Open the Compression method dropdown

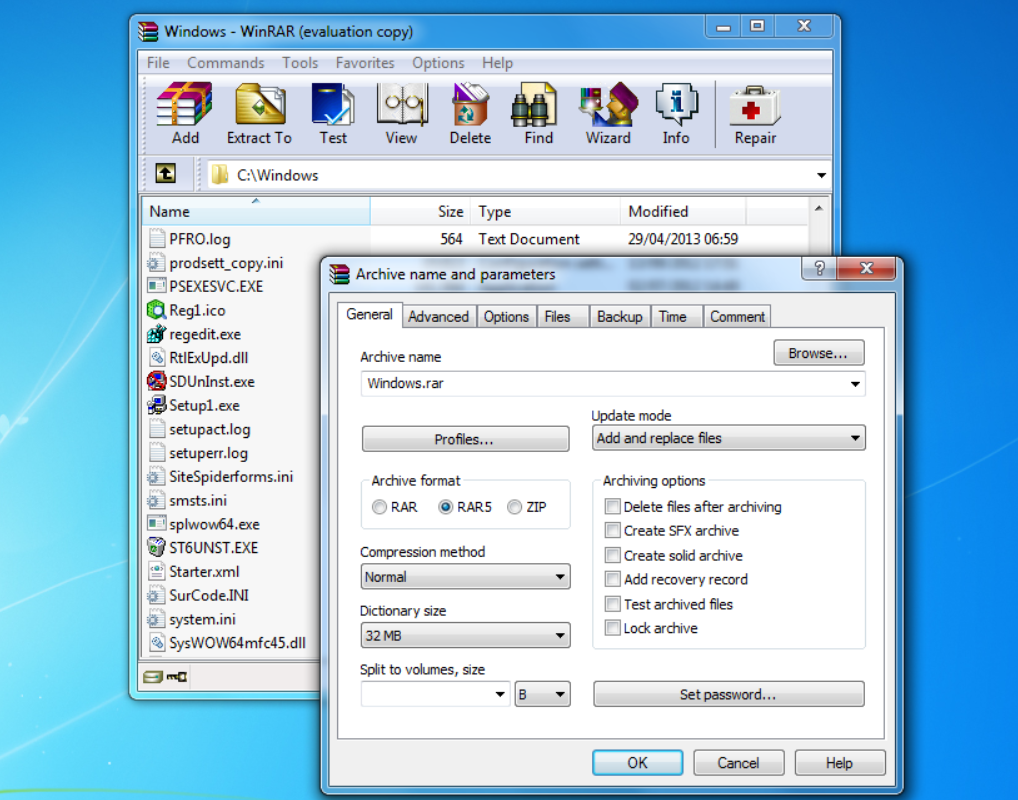(466, 577)
